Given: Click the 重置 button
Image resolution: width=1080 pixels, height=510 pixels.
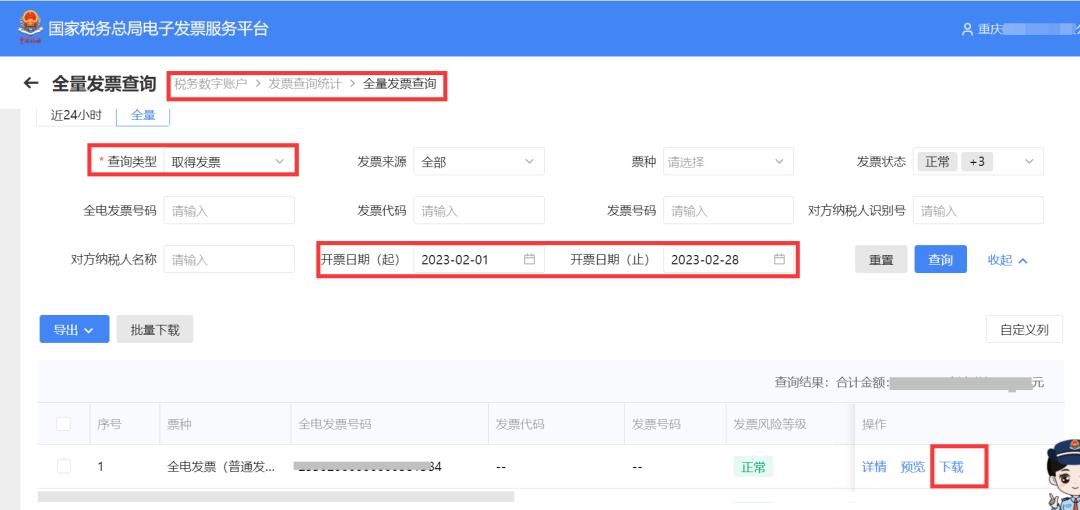Looking at the screenshot, I should point(881,259).
